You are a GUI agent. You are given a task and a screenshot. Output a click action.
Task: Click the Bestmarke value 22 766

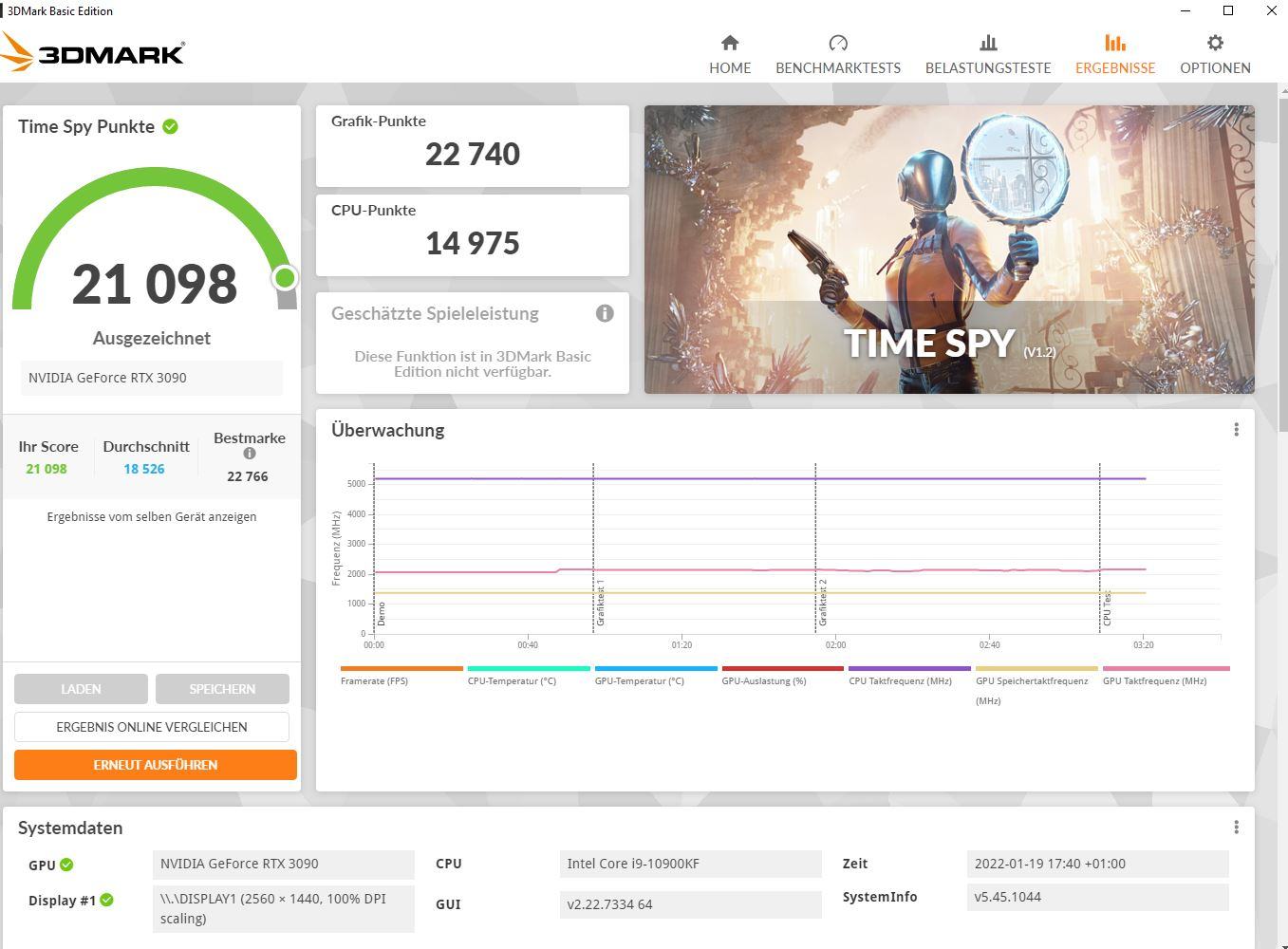[x=248, y=476]
